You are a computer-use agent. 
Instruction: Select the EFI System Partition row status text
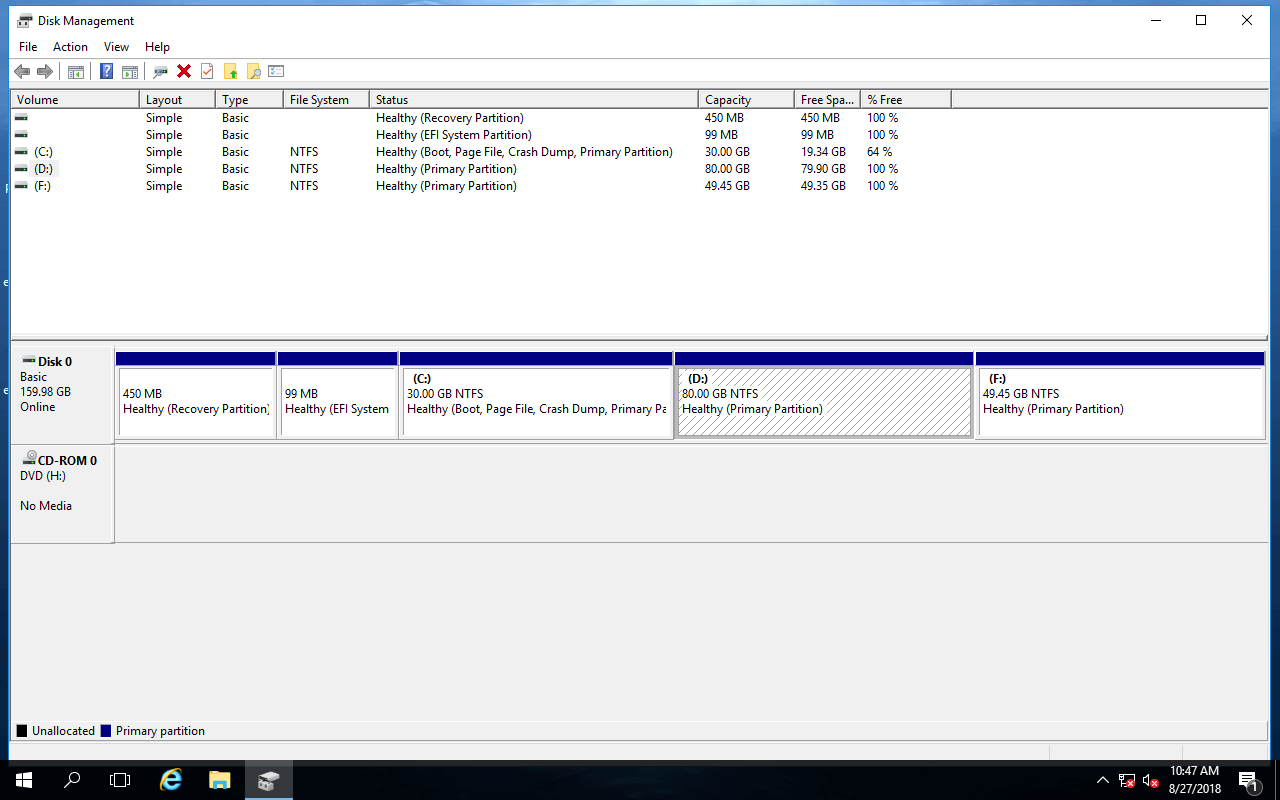coord(454,135)
